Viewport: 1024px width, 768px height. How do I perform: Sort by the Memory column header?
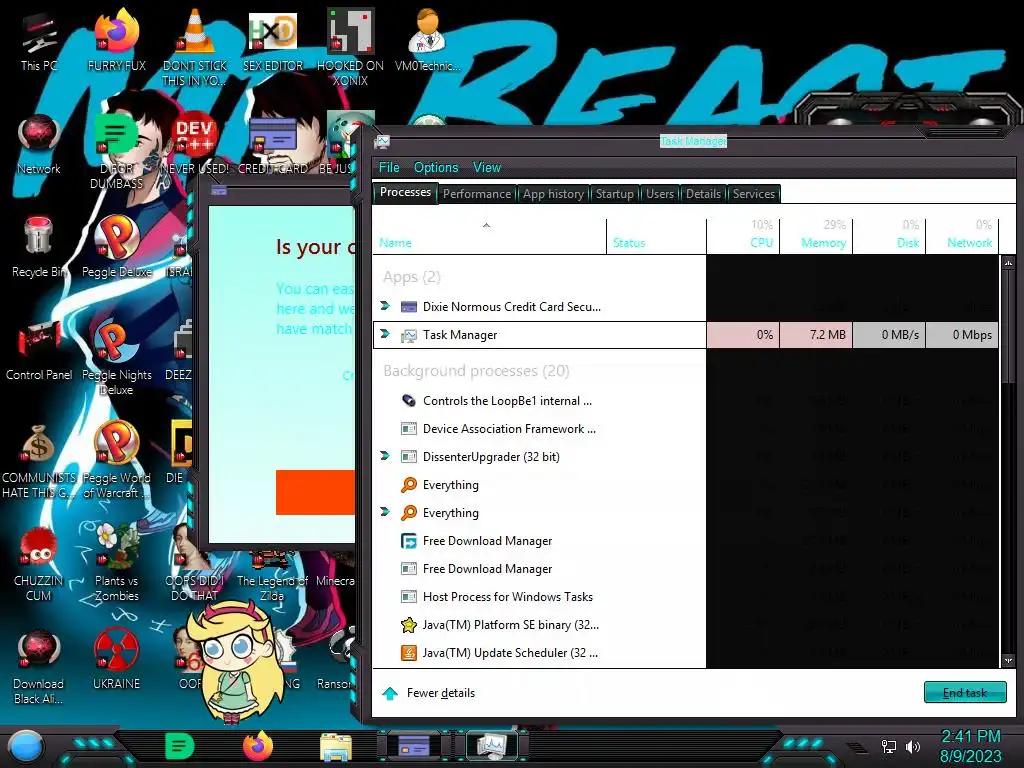(x=816, y=236)
